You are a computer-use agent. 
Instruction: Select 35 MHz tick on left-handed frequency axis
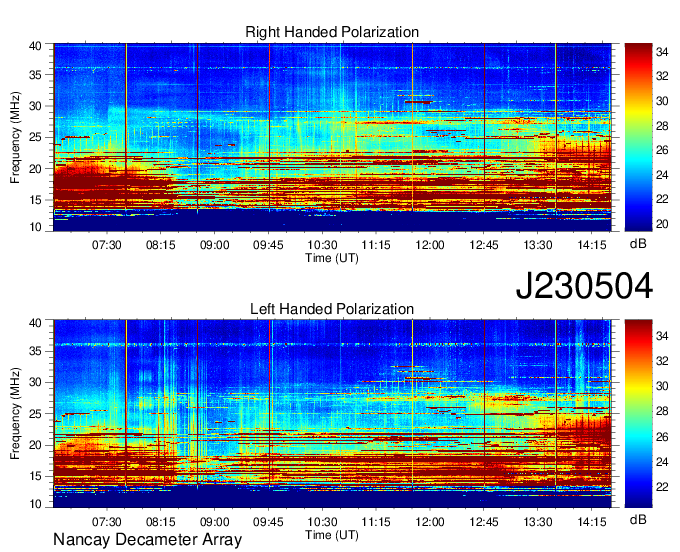point(36,351)
